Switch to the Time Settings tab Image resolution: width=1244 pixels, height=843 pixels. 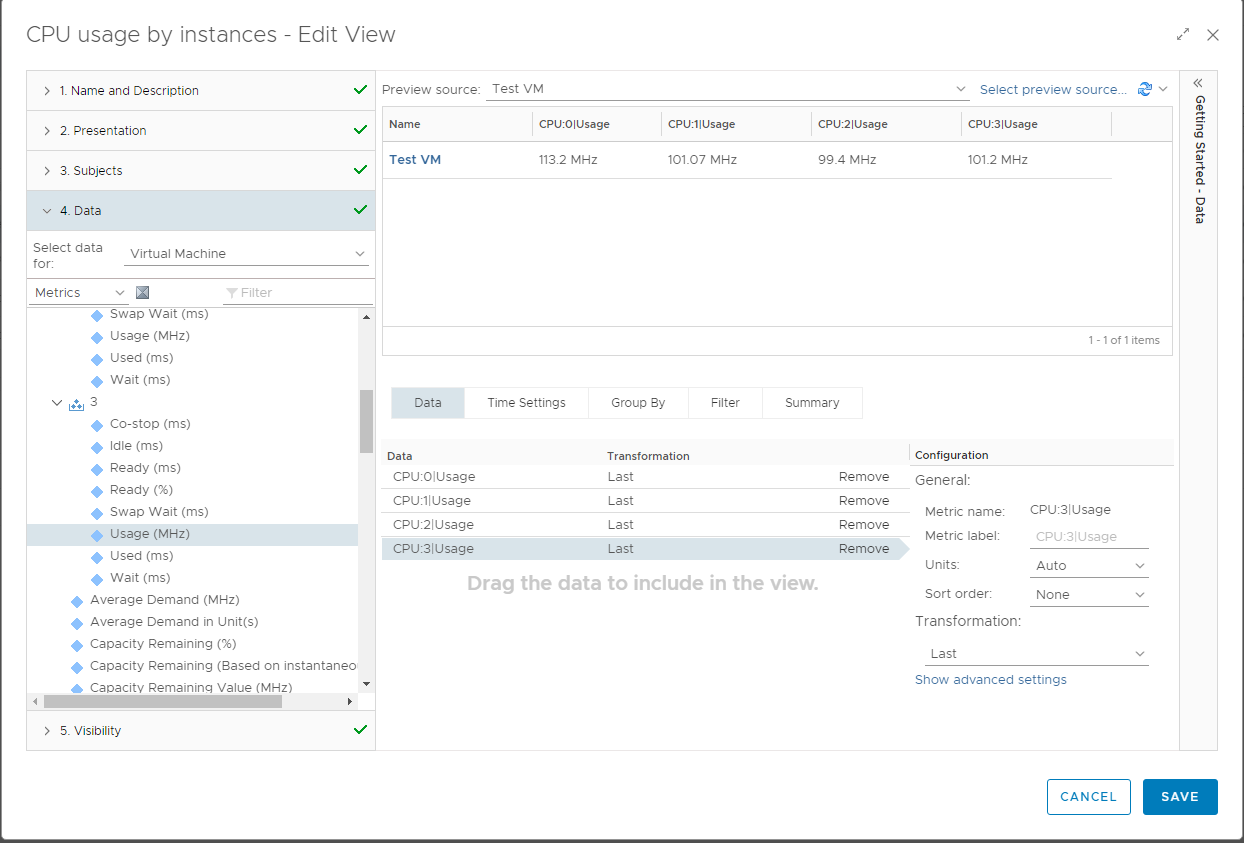coord(526,403)
